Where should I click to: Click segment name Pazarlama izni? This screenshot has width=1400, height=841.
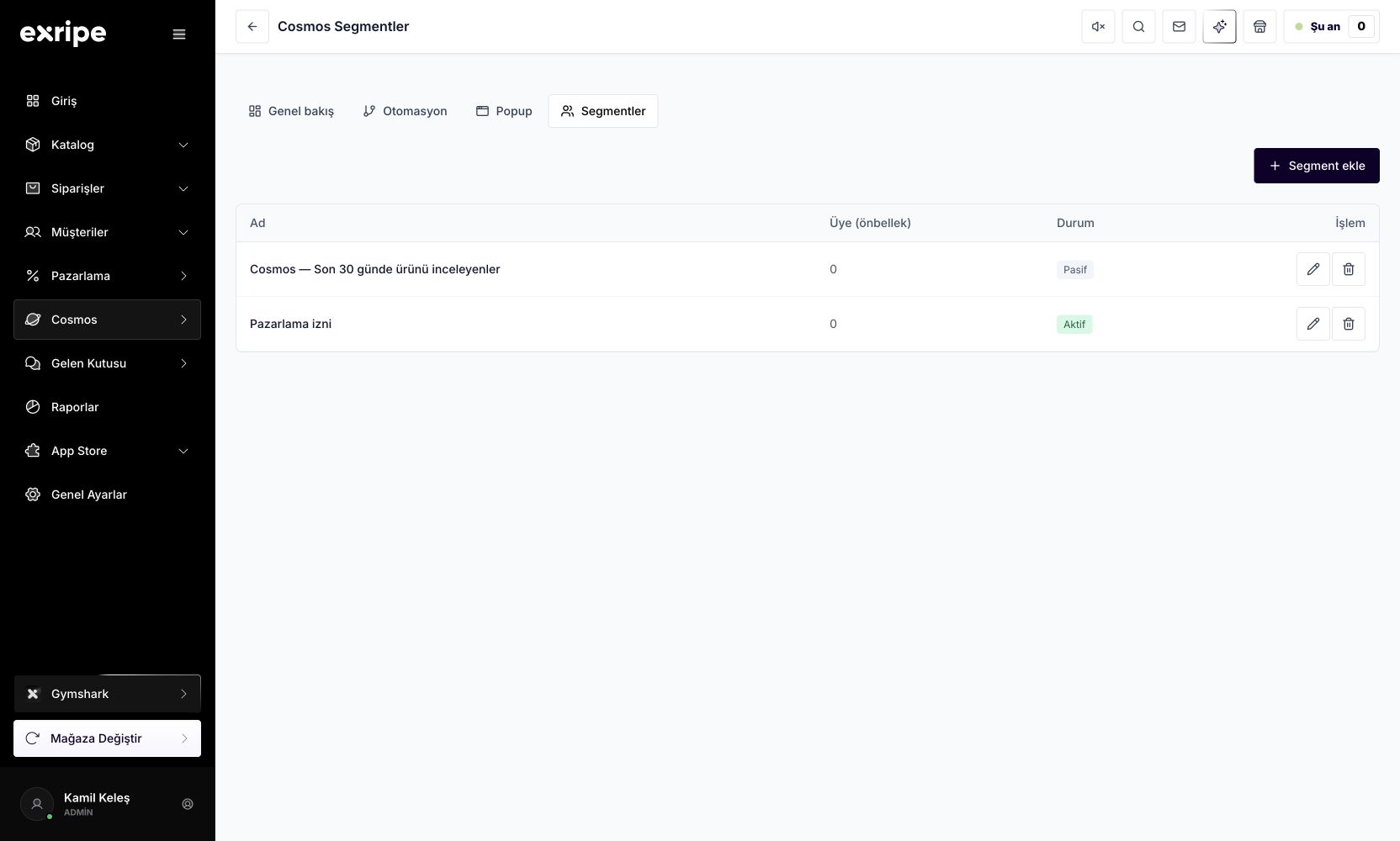click(x=290, y=324)
